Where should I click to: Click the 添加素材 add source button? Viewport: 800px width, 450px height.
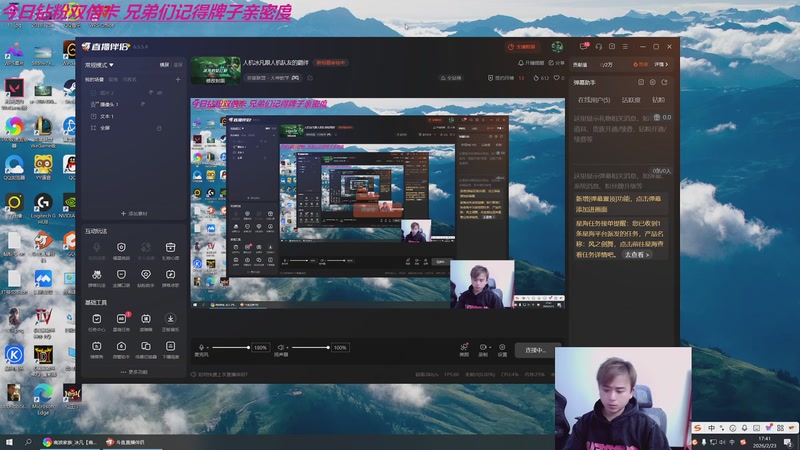134,213
